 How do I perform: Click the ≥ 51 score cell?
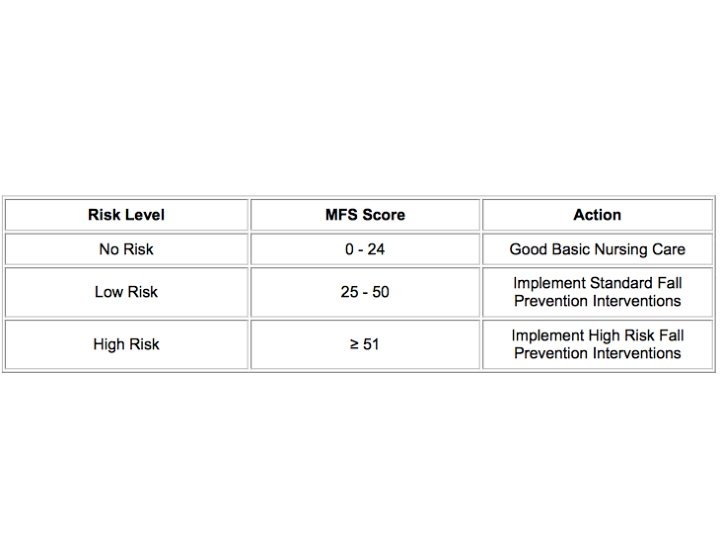click(365, 344)
